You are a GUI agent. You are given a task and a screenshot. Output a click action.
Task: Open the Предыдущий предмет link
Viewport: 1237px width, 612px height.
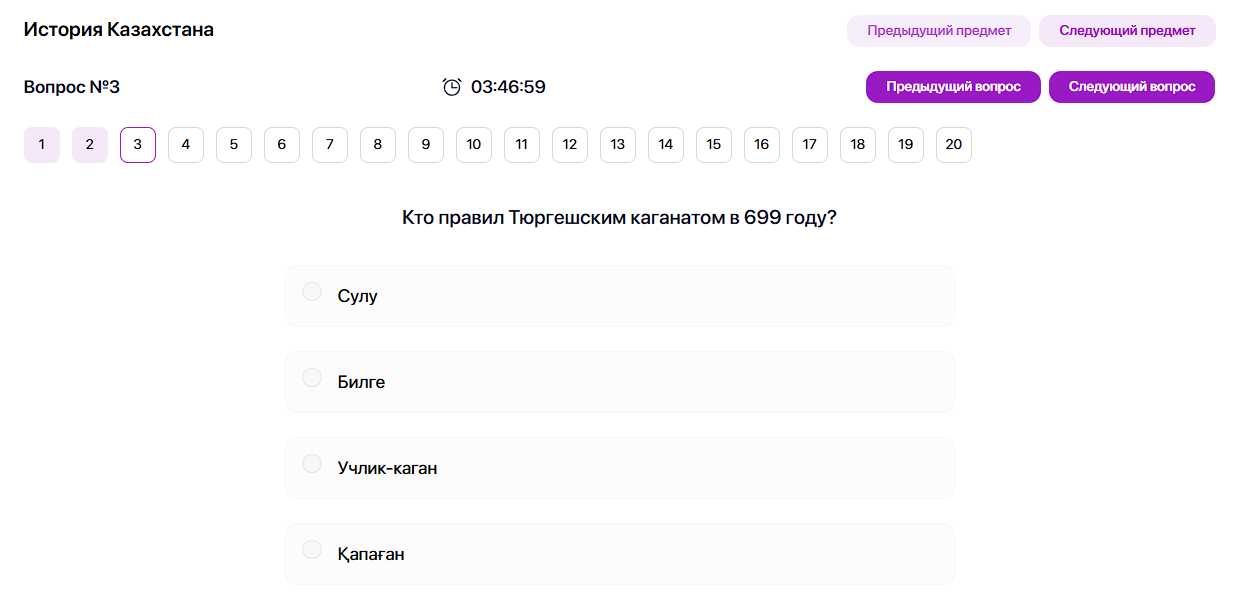pos(938,30)
